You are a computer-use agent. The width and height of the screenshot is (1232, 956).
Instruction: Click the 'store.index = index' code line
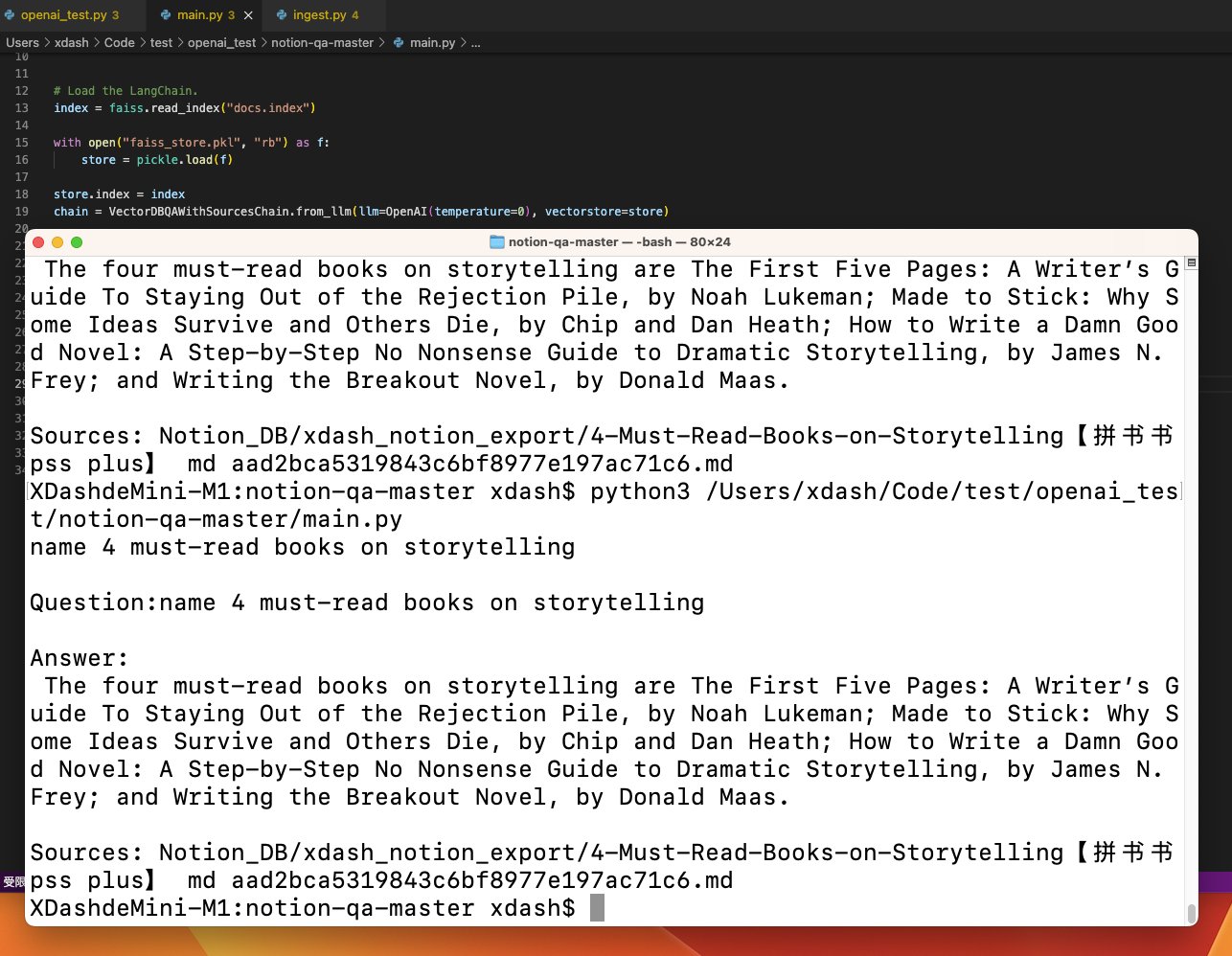pyautogui.click(x=120, y=194)
